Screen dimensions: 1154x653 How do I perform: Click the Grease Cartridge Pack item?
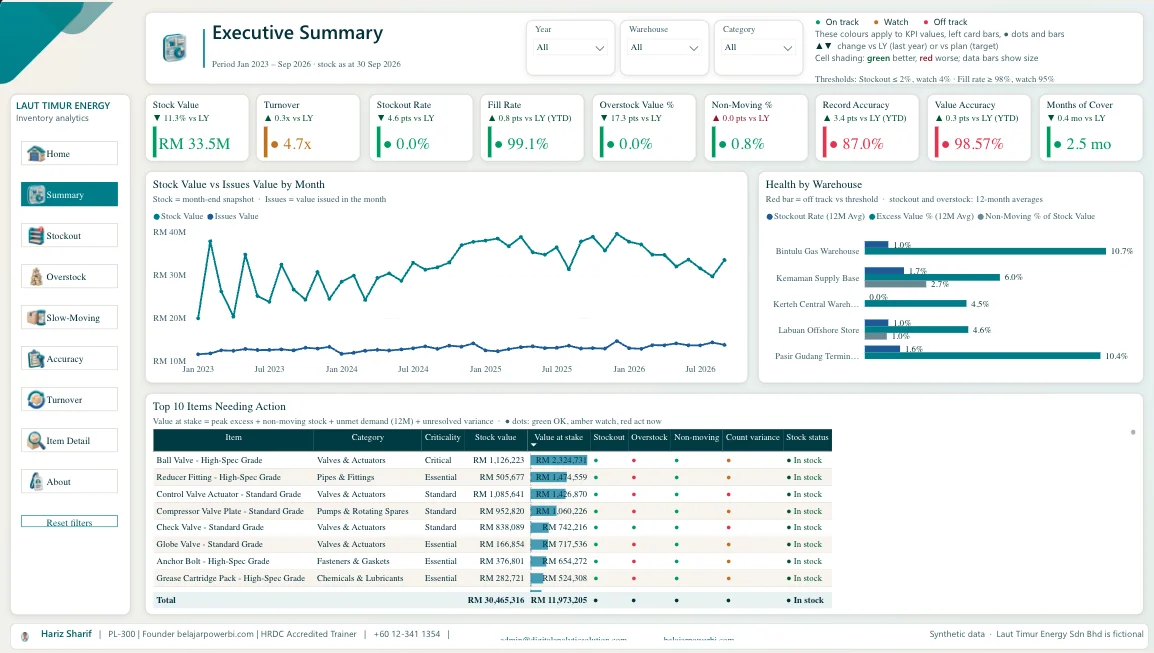[x=230, y=578]
